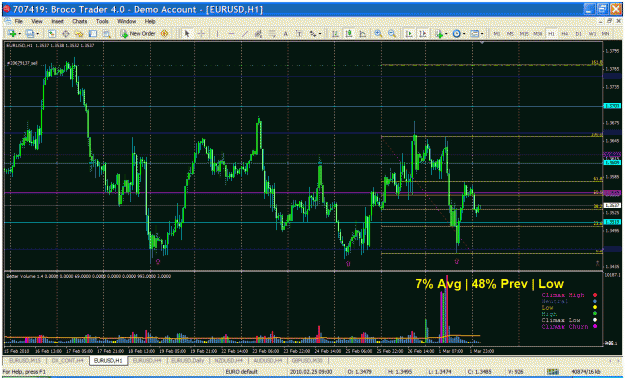Viewport: 625px width, 378px height.
Task: Click the '7% Avg | 48% Prev | Low' label
Action: [489, 284]
